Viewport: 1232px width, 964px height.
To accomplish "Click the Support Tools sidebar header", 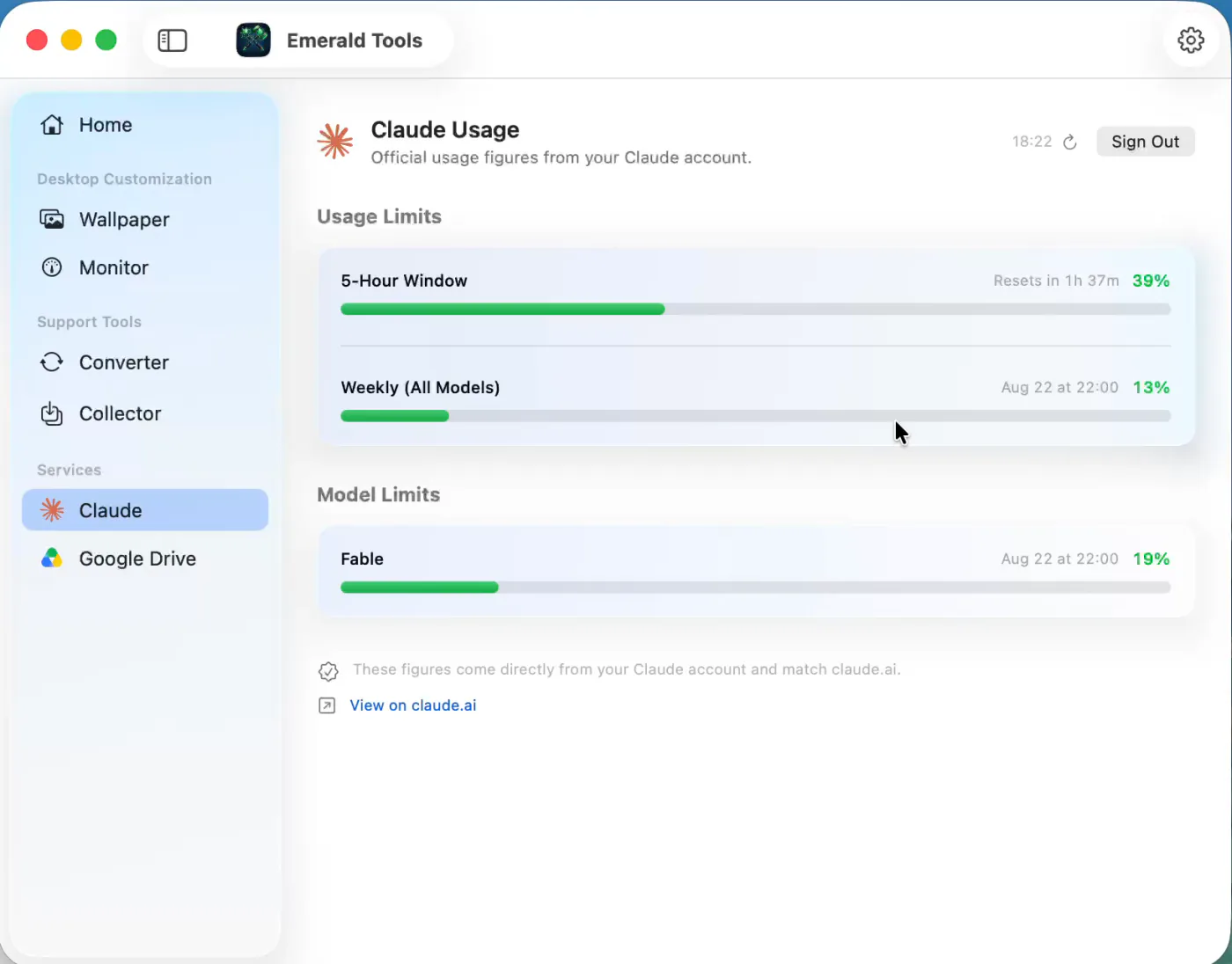I will tap(89, 322).
